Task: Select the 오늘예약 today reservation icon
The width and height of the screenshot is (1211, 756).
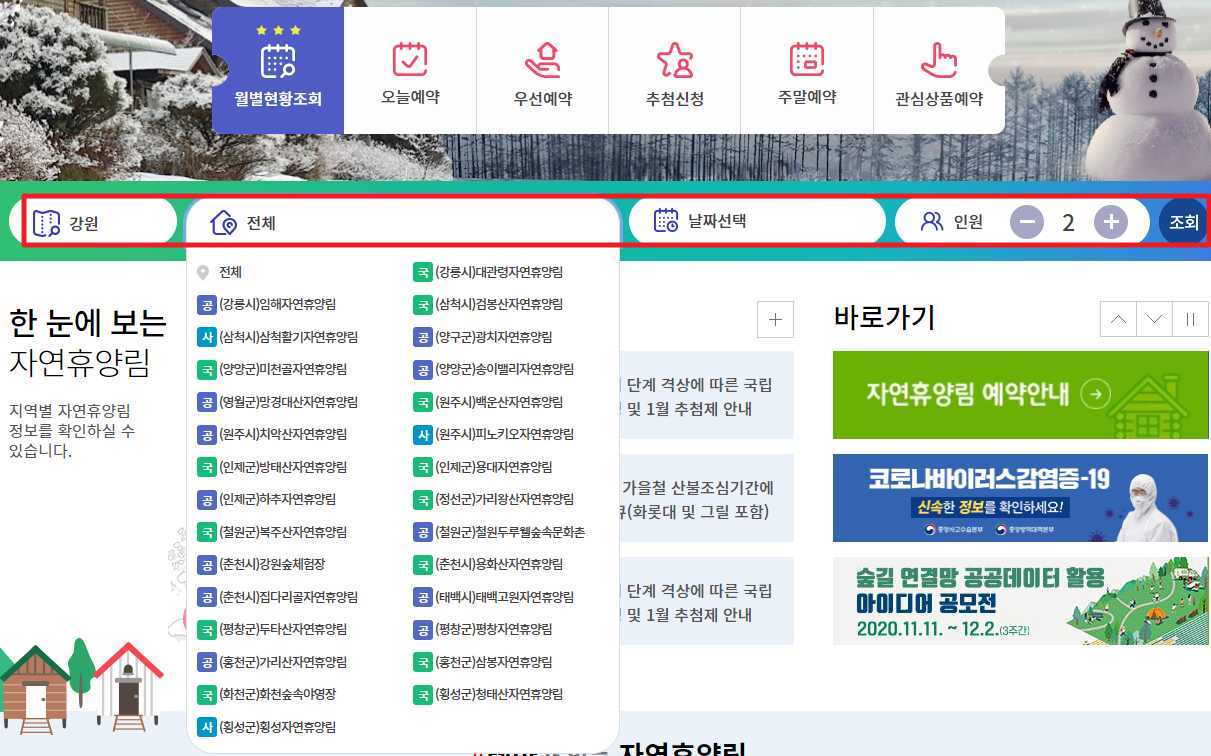Action: point(409,69)
